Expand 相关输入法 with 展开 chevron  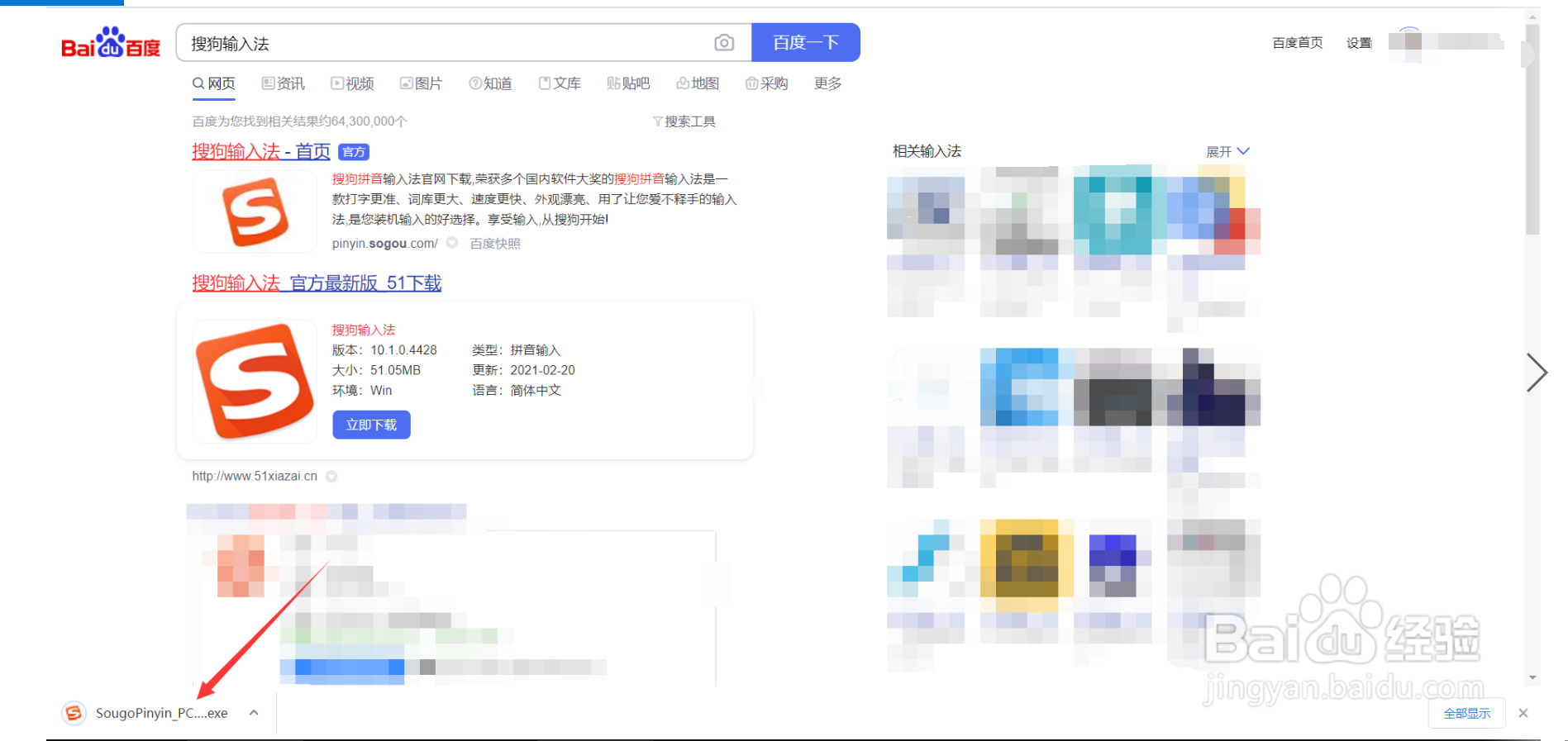pyautogui.click(x=1228, y=151)
